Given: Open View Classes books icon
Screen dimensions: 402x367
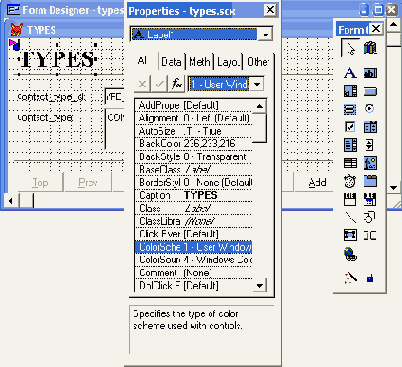Looking at the screenshot, I should [x=370, y=48].
